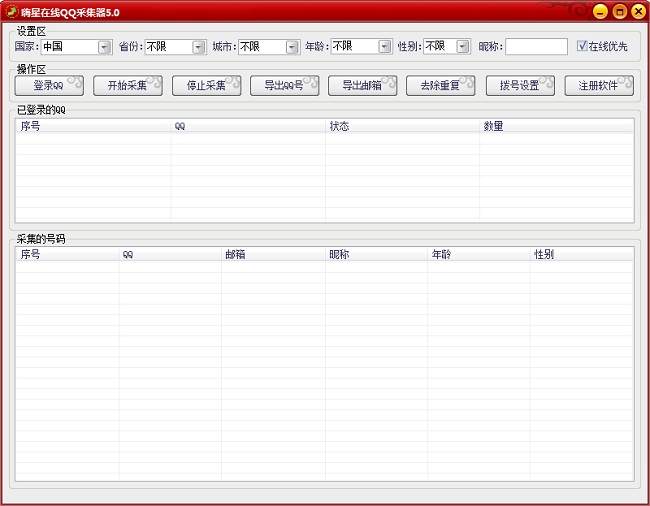The width and height of the screenshot is (650, 506).
Task: Click the 导出邮箱 export email button
Action: point(362,86)
